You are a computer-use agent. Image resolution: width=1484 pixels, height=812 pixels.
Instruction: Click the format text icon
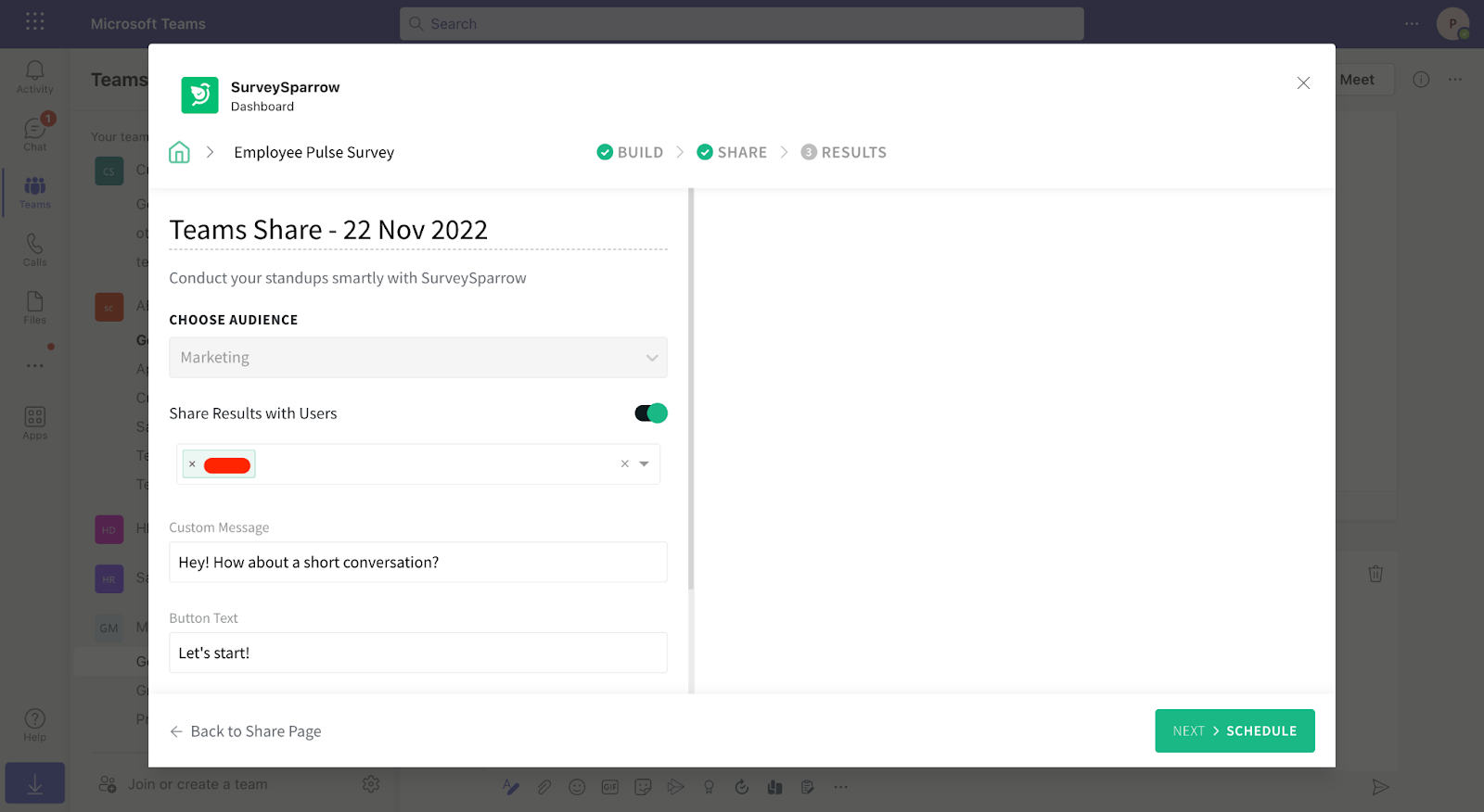(x=511, y=787)
